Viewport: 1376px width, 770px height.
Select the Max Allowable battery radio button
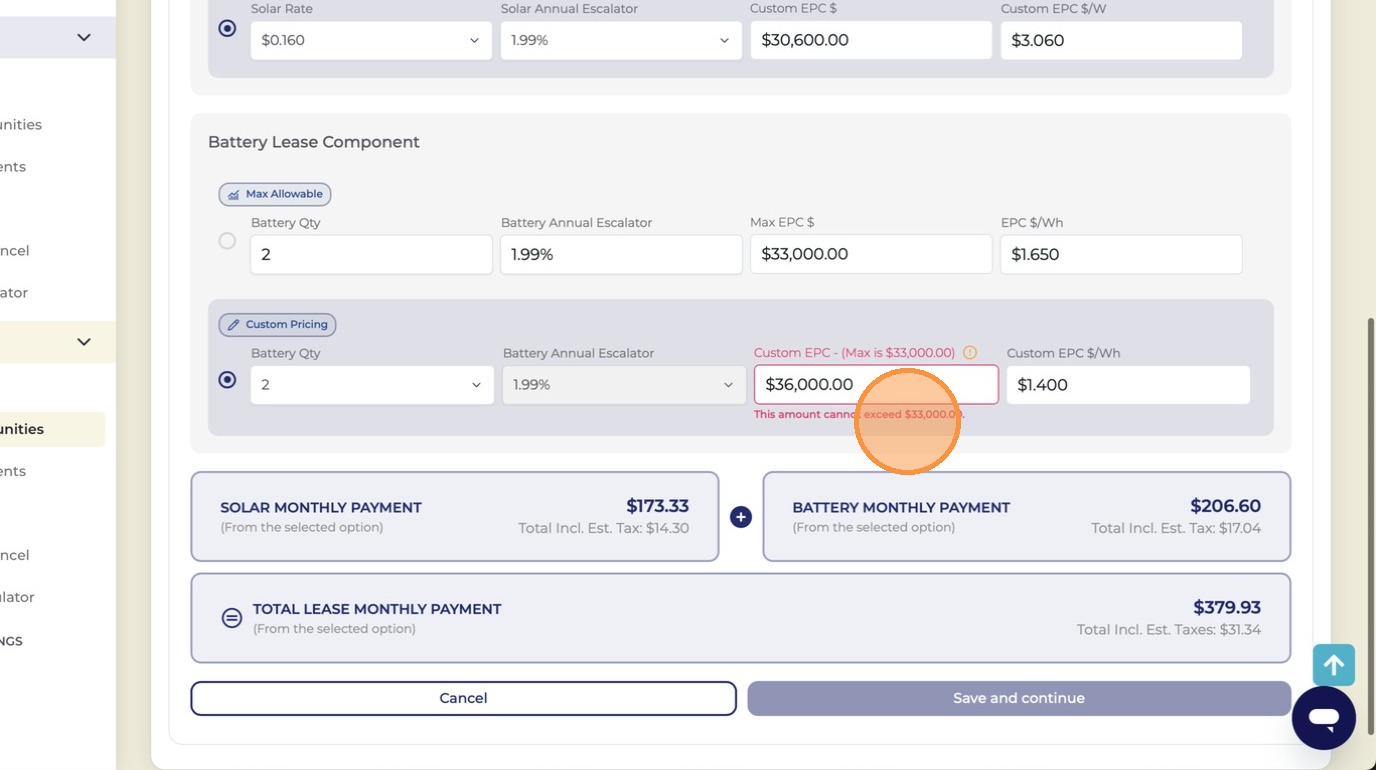coord(227,241)
